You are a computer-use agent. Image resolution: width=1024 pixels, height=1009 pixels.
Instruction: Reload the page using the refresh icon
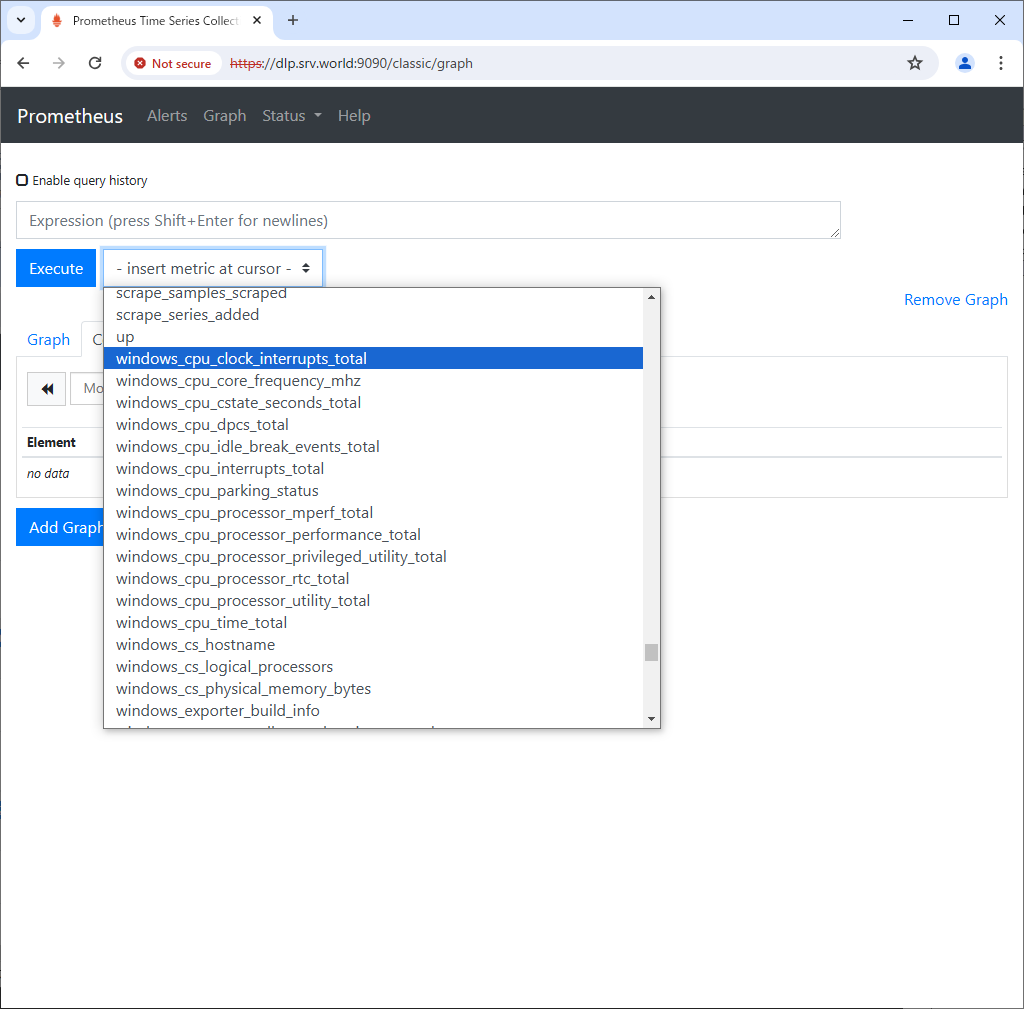pyautogui.click(x=95, y=63)
